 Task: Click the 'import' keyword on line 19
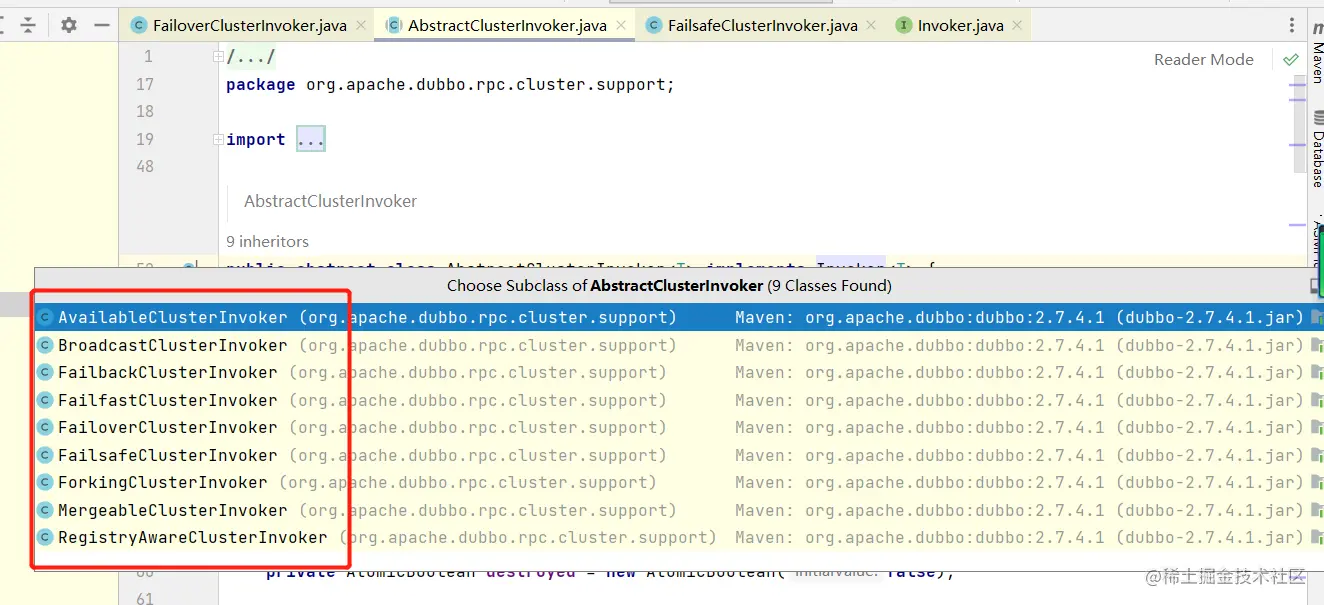tap(256, 140)
